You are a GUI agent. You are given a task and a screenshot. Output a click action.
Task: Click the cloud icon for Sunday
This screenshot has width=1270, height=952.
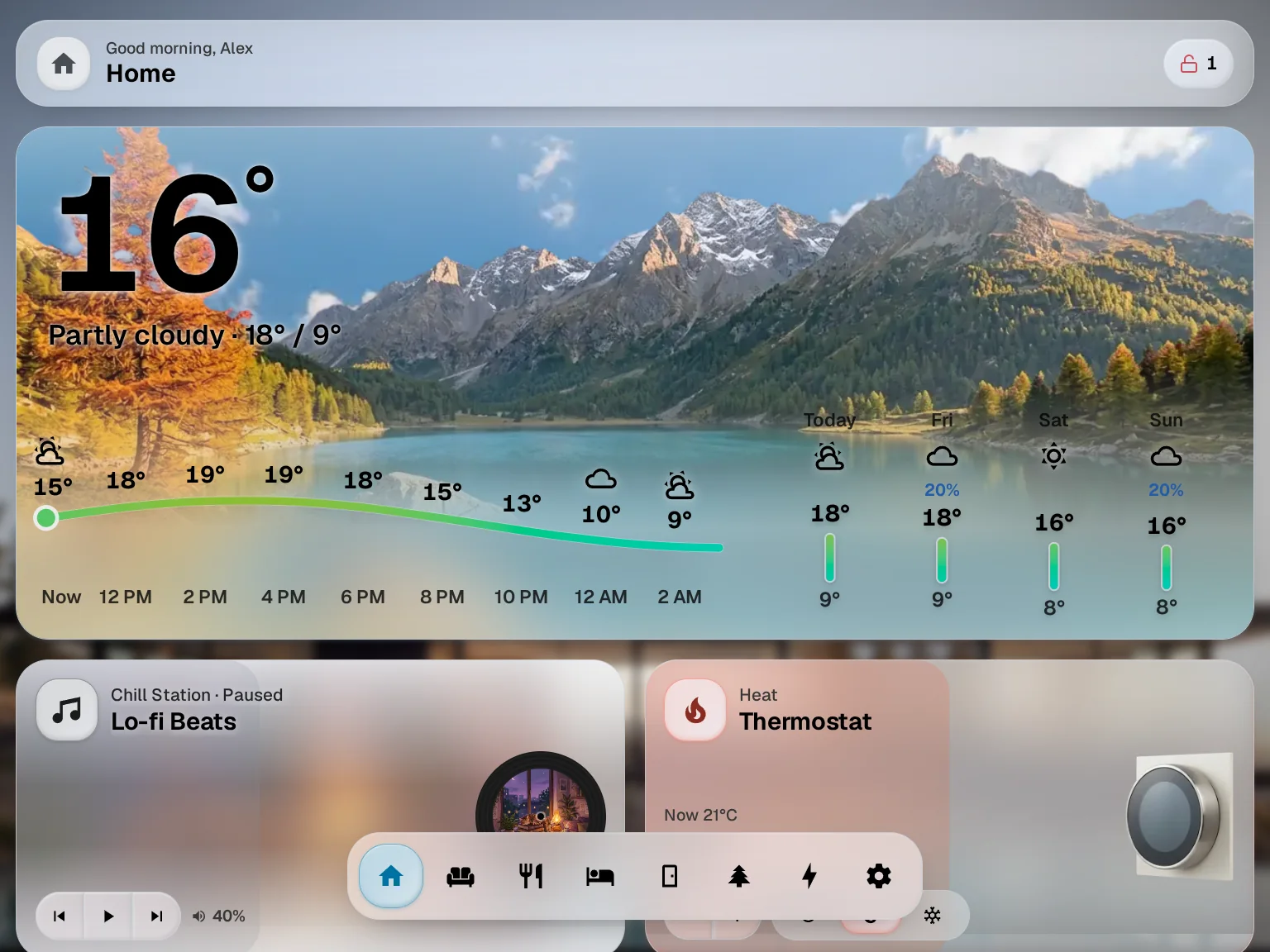pos(1166,456)
